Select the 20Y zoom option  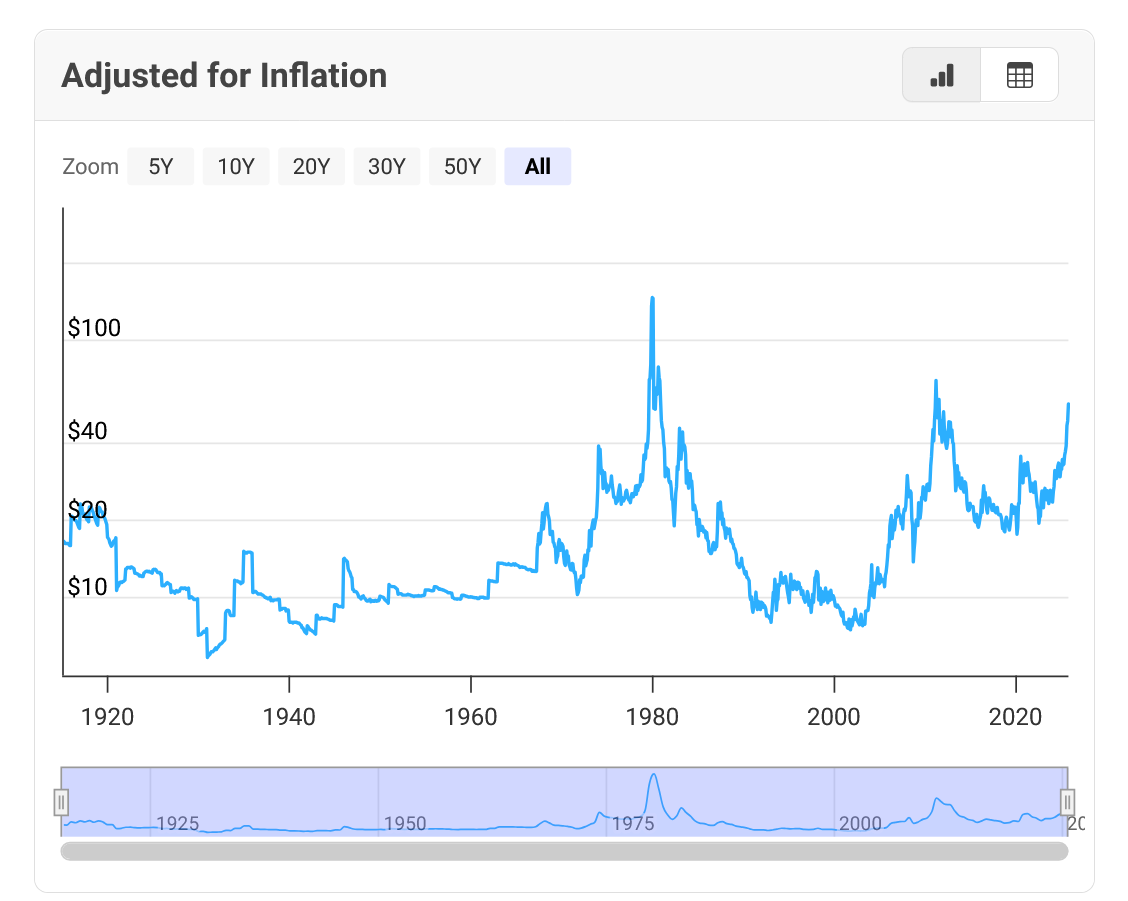click(311, 166)
